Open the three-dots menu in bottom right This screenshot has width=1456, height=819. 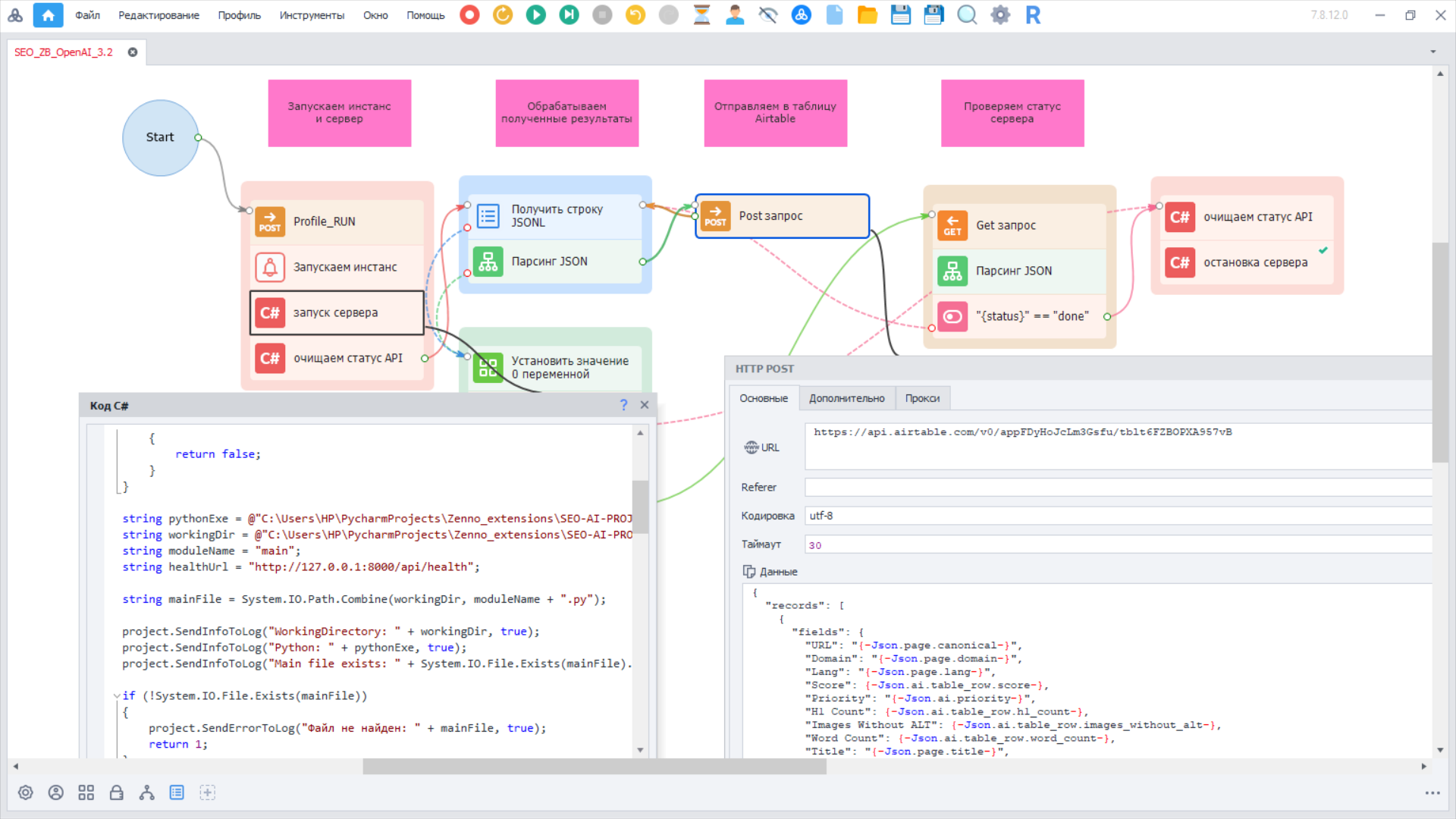tap(1432, 792)
